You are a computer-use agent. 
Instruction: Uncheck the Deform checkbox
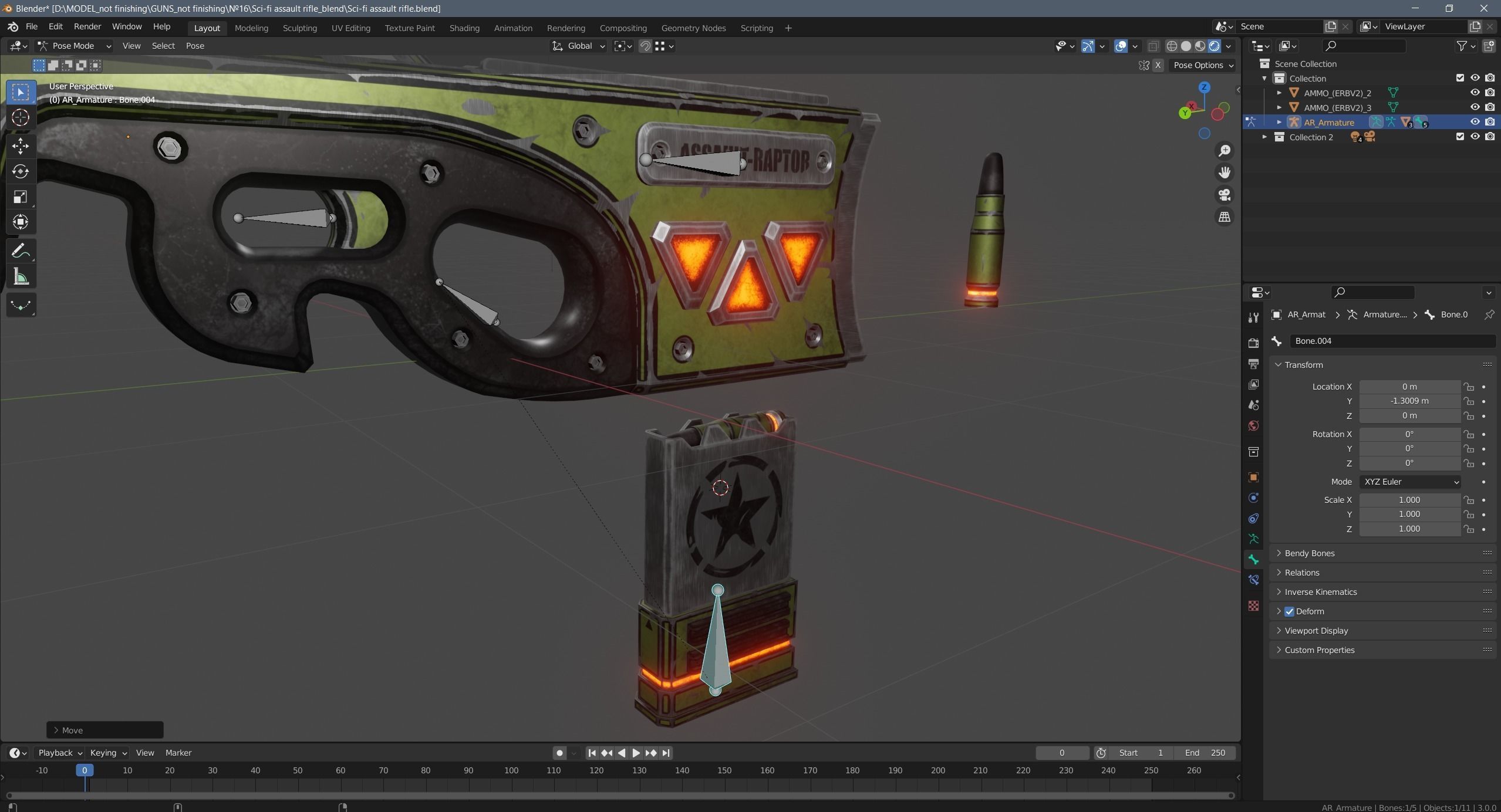click(1290, 611)
